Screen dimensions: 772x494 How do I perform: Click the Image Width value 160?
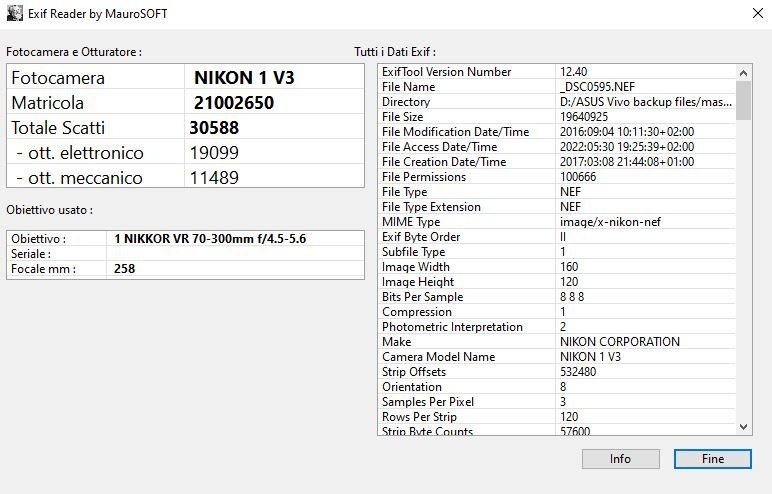point(569,267)
